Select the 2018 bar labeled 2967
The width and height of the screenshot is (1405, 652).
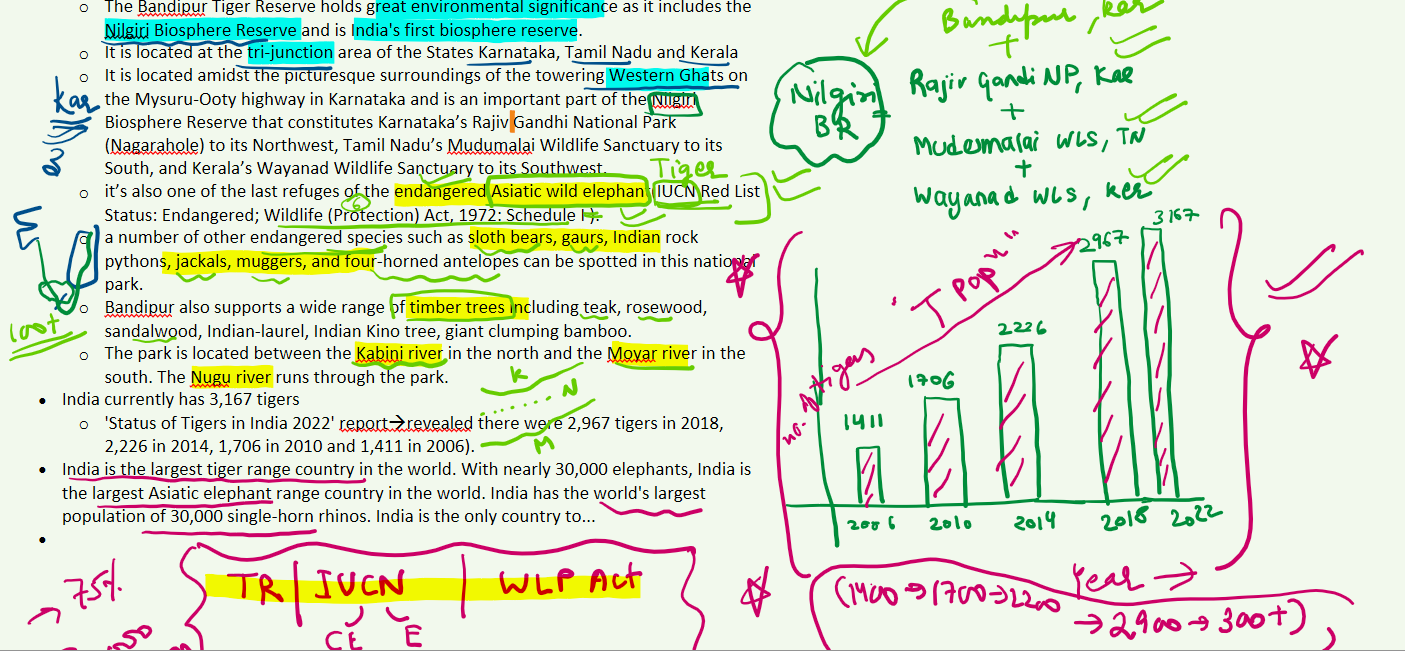click(1106, 378)
